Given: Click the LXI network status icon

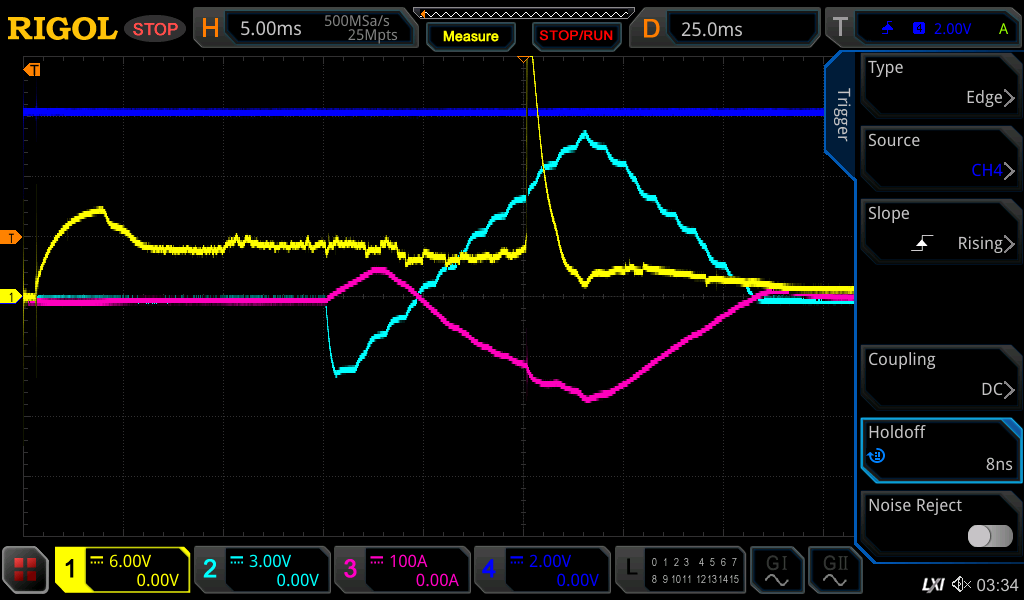Looking at the screenshot, I should click(932, 584).
